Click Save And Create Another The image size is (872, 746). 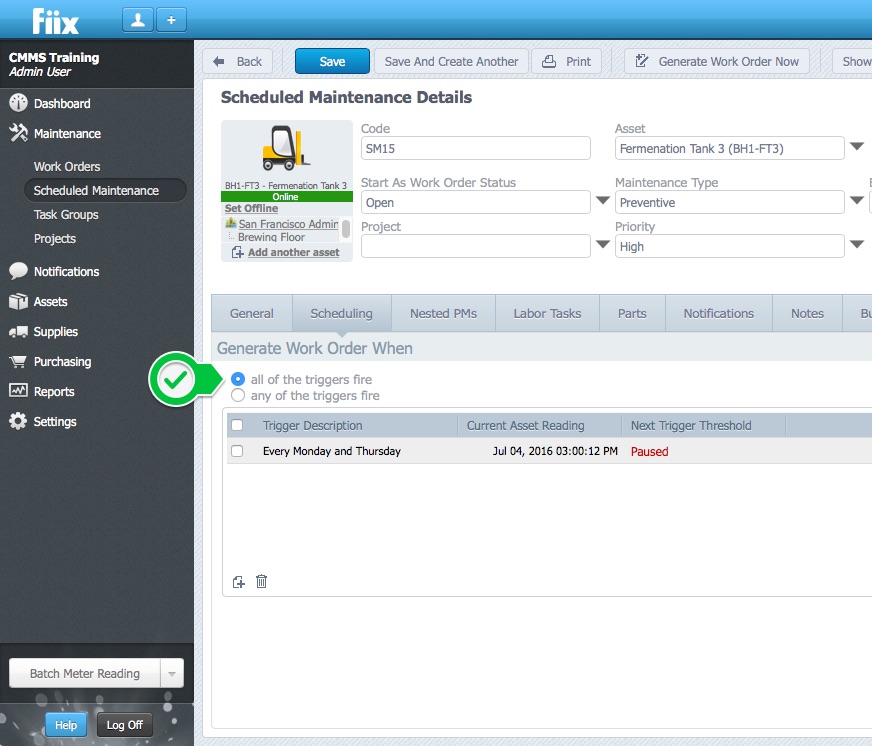[451, 61]
